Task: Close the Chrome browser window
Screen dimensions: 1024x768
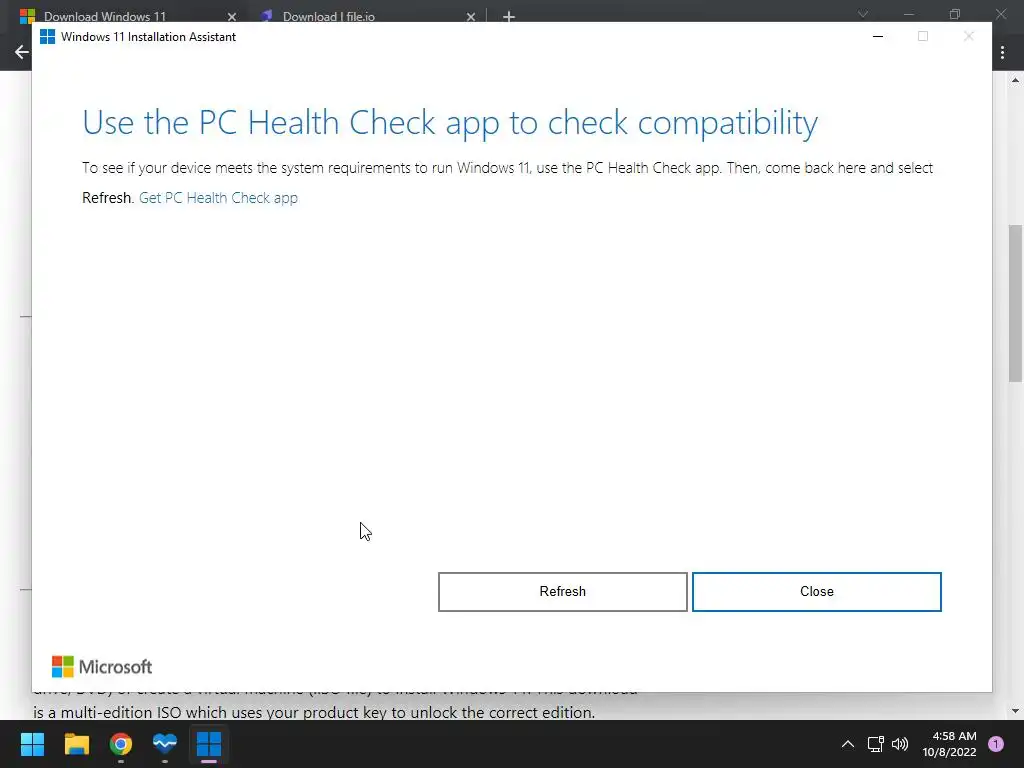Action: [1000, 14]
